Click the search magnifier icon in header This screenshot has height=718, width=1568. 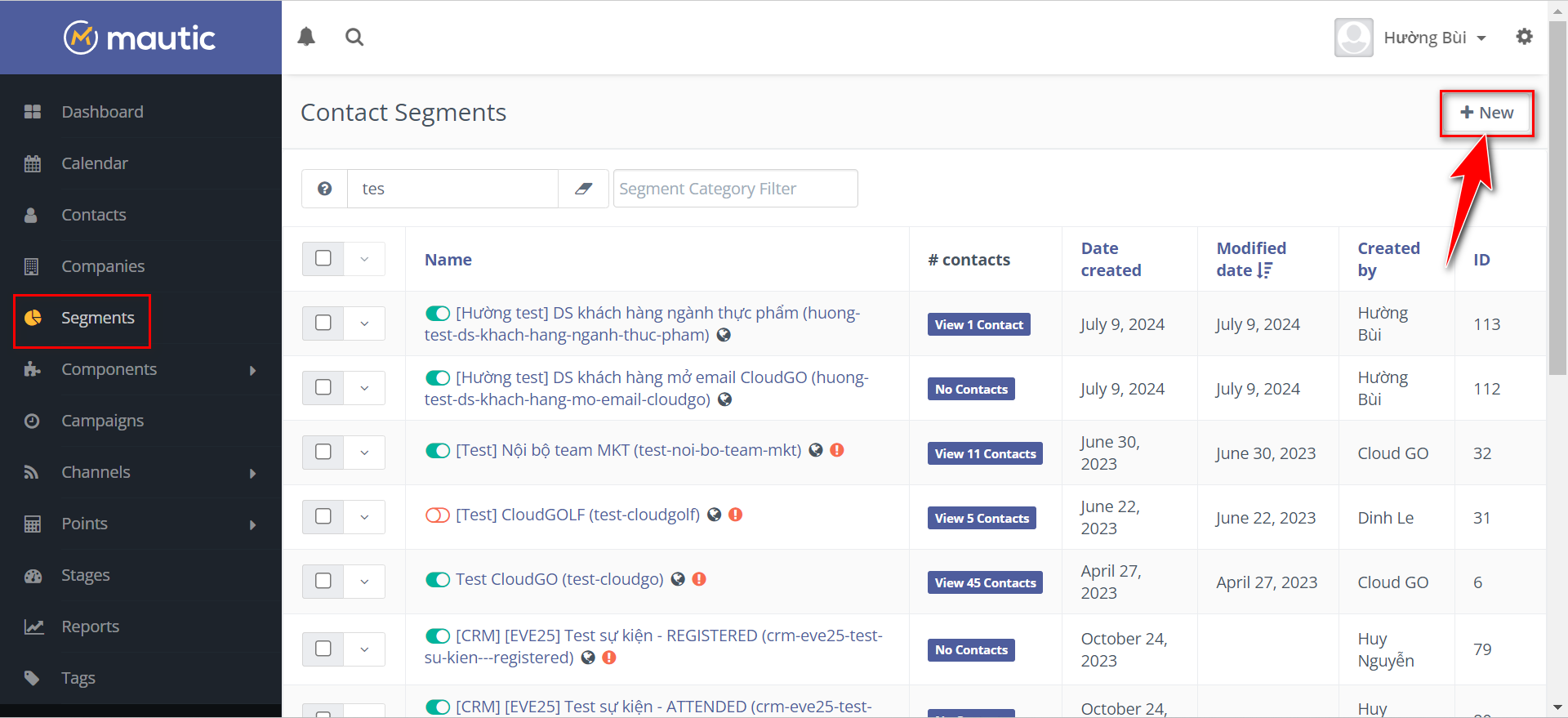(x=354, y=37)
